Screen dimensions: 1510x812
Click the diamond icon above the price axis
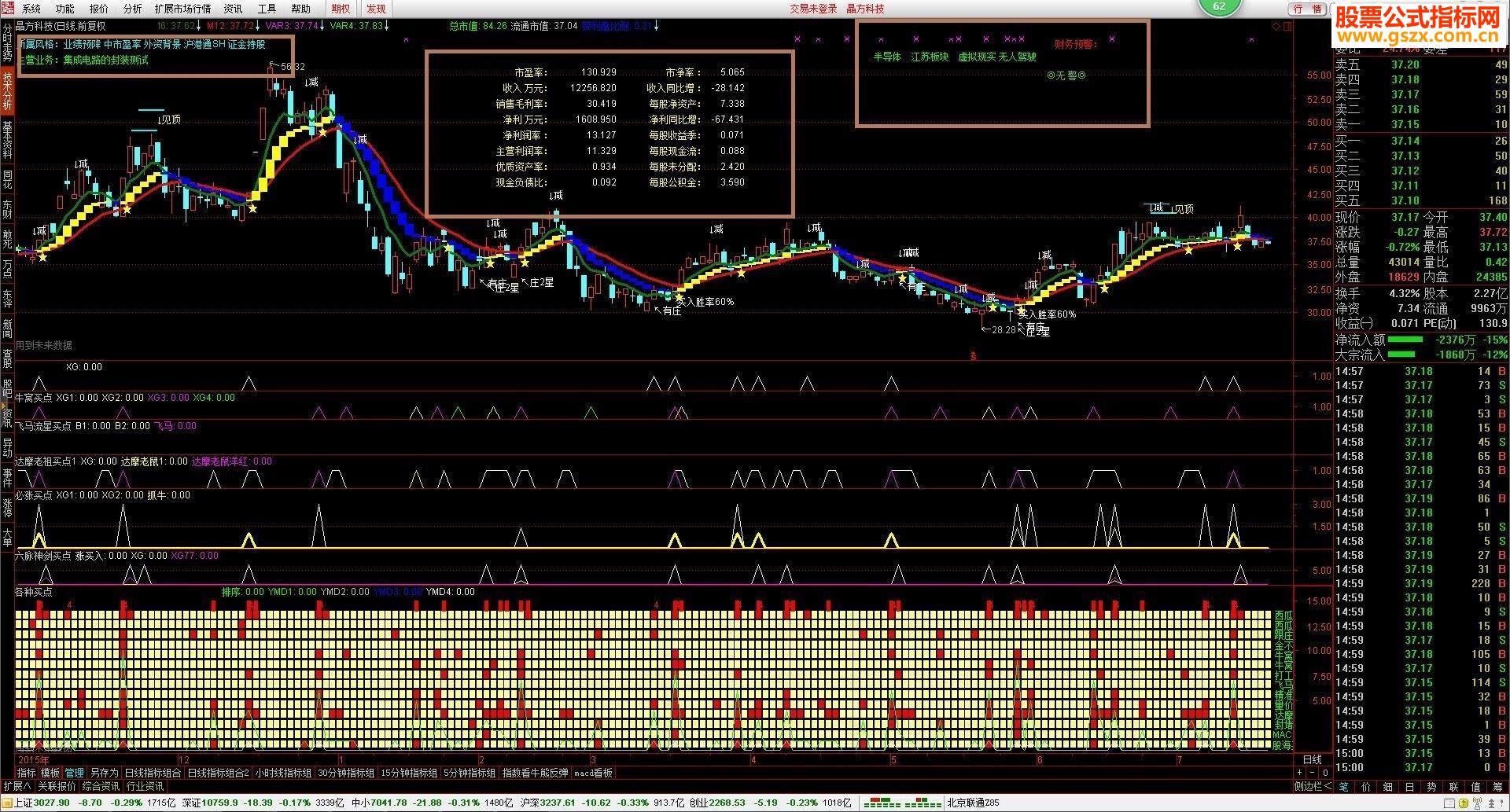click(x=1276, y=26)
